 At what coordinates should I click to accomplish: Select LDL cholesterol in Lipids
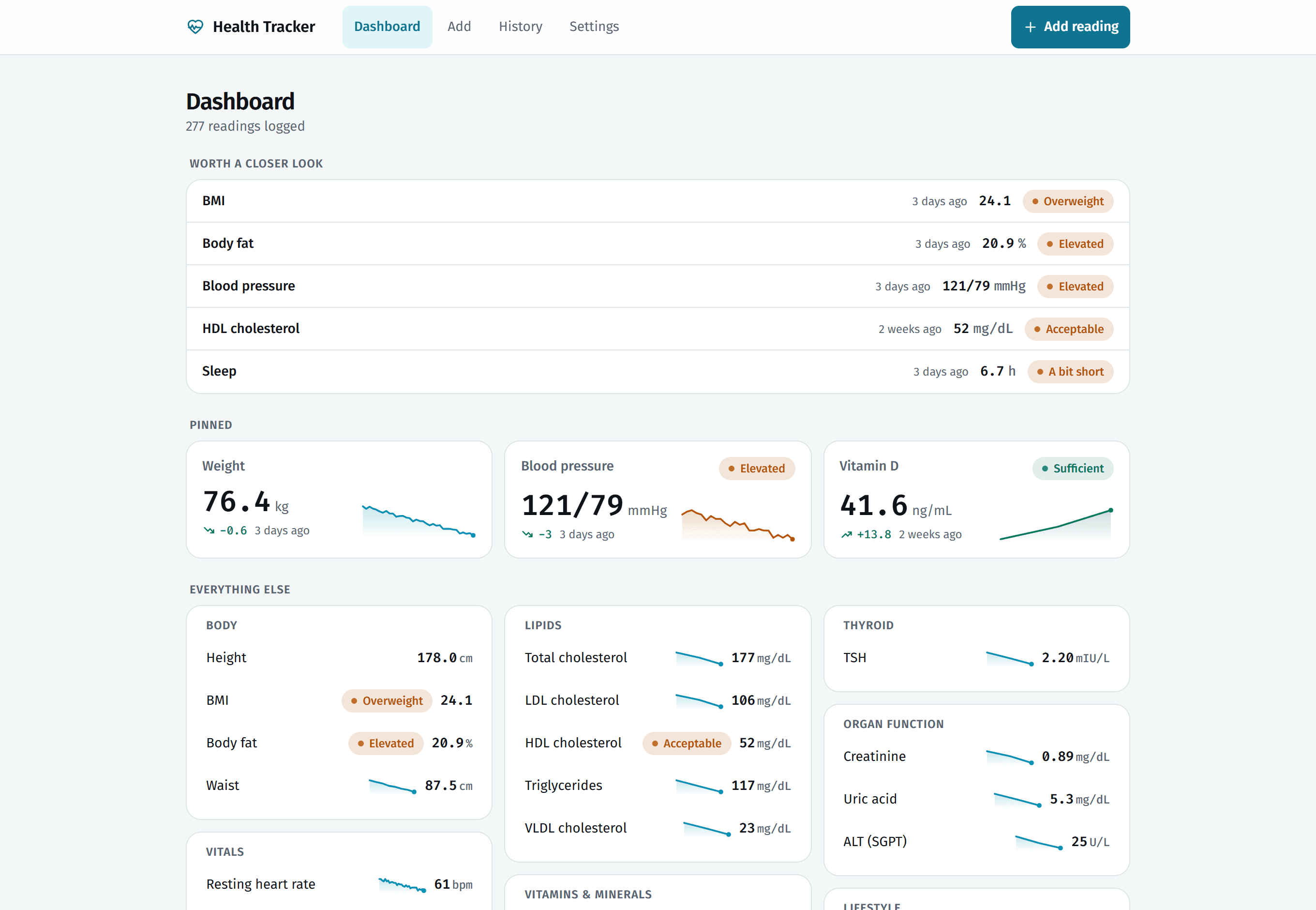658,701
